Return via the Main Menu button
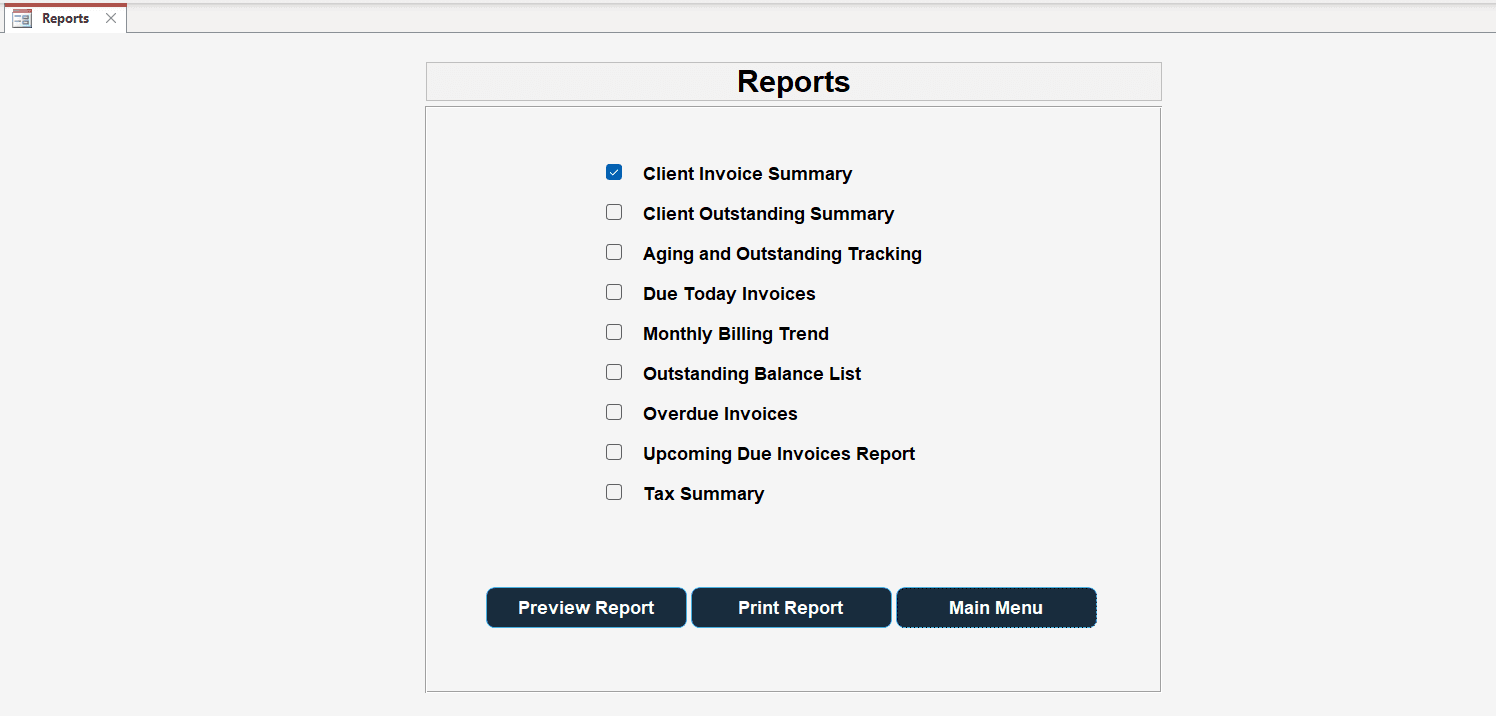Viewport: 1496px width, 716px height. (995, 607)
